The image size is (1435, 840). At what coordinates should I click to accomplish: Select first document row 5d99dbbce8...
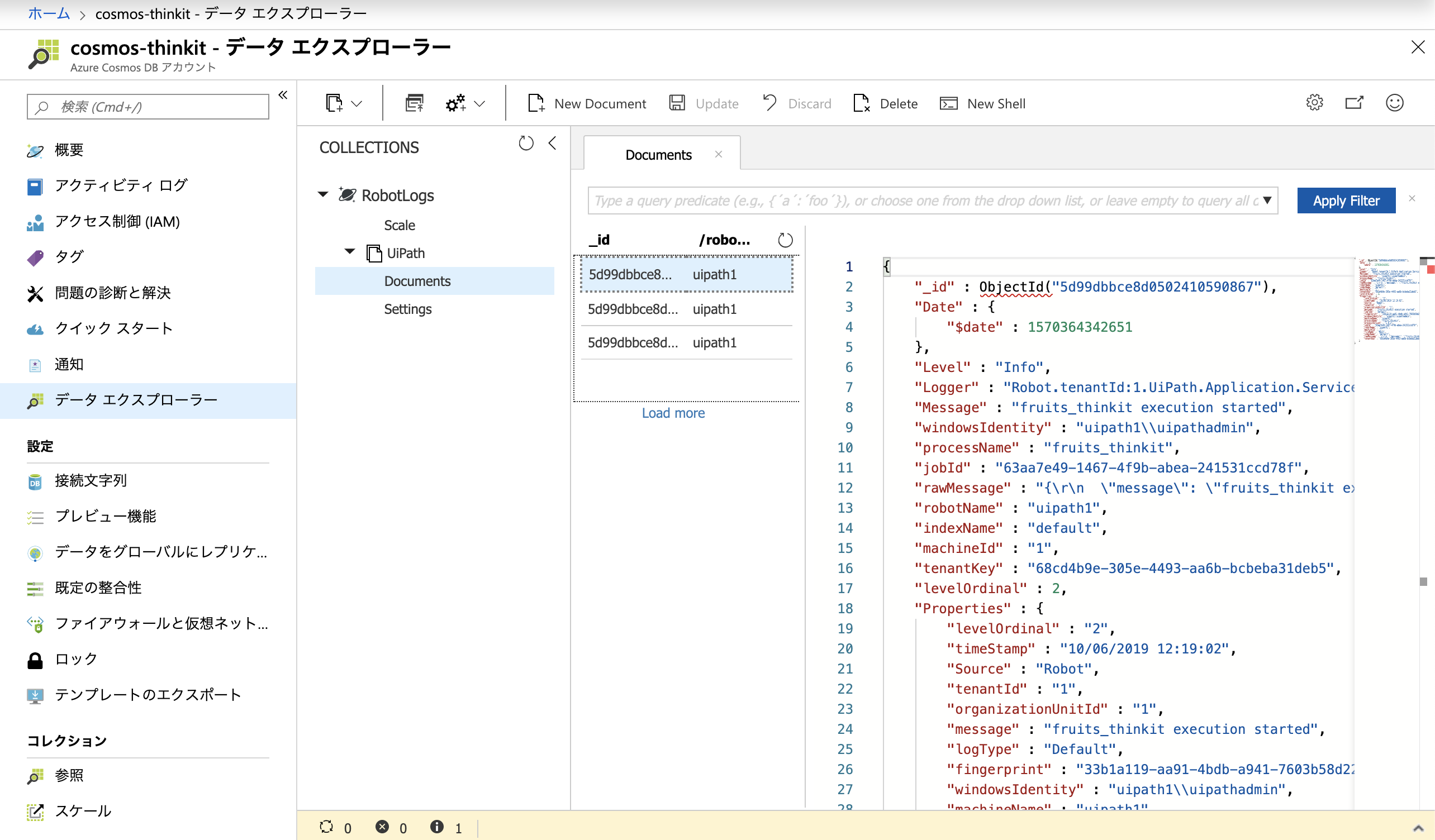(x=687, y=274)
